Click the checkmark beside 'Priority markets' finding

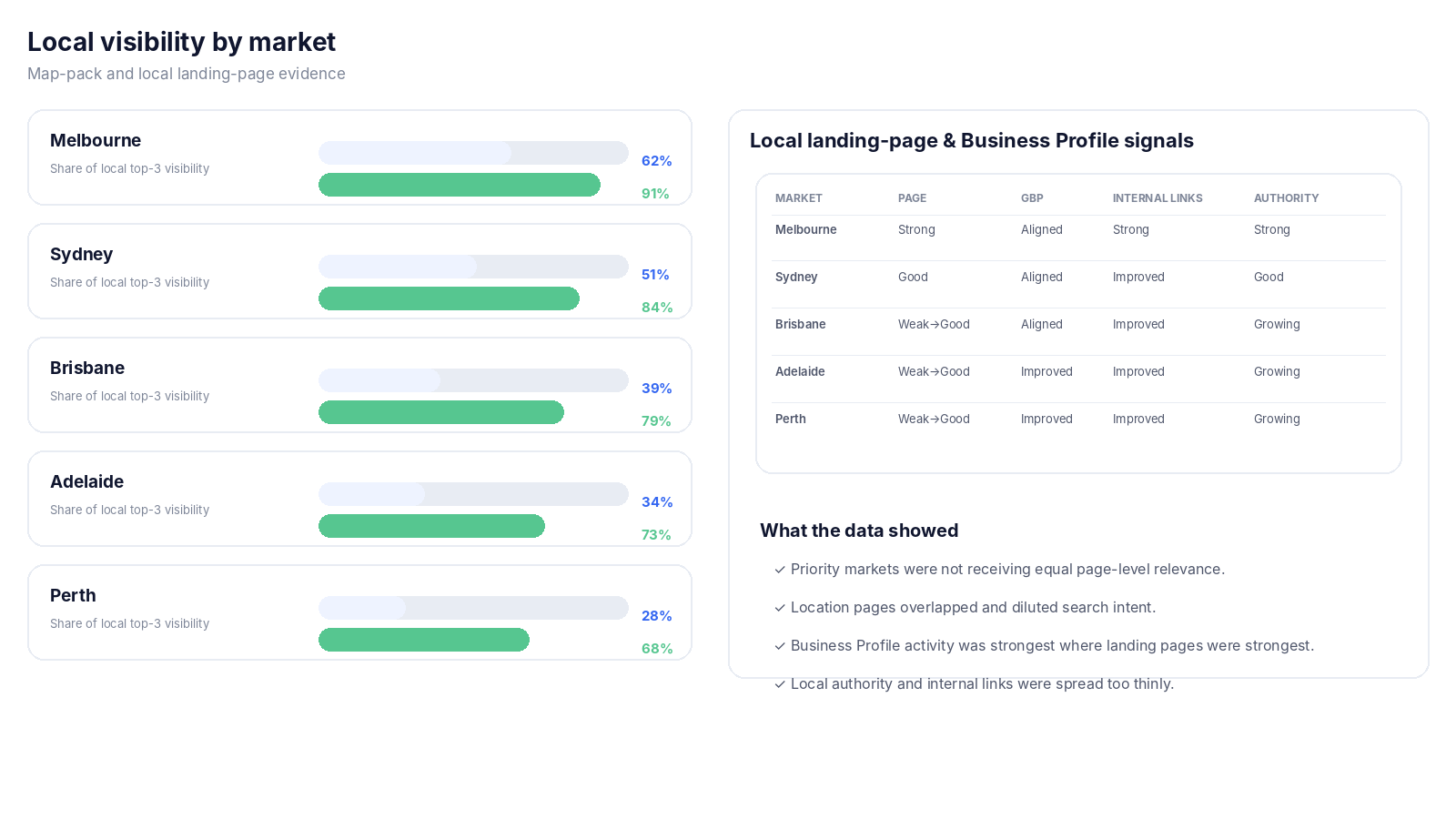pyautogui.click(x=780, y=570)
